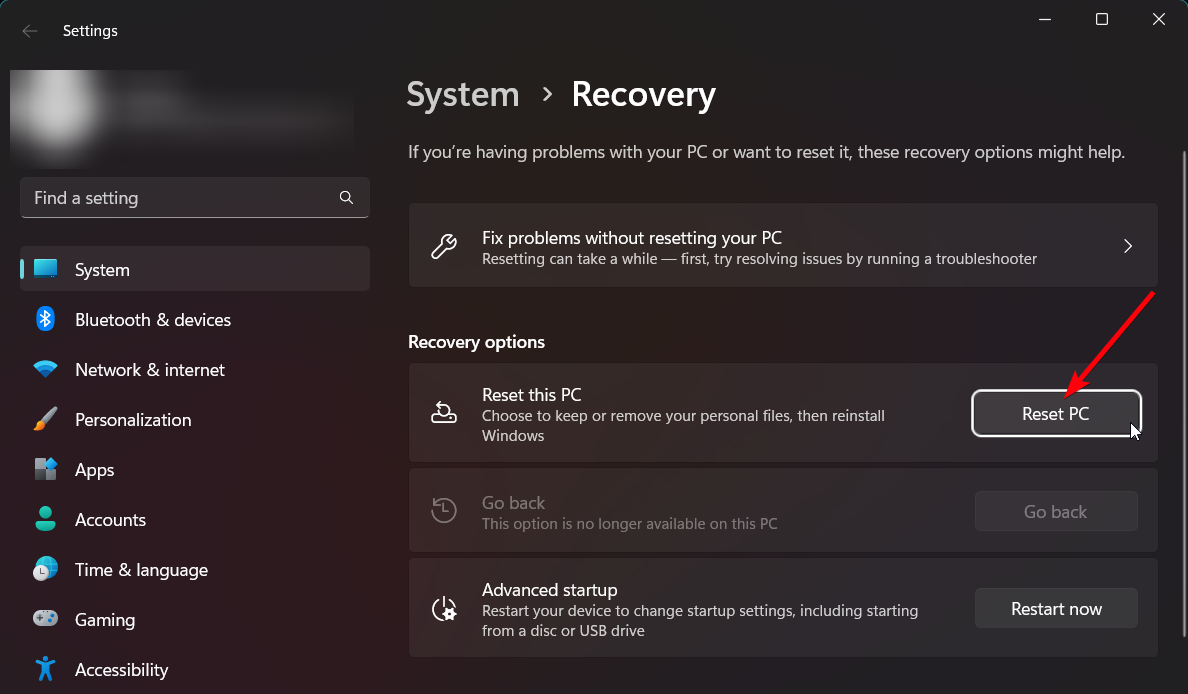Screen dimensions: 1188x694
Task: Click the blurred user profile picture
Action: (x=55, y=115)
